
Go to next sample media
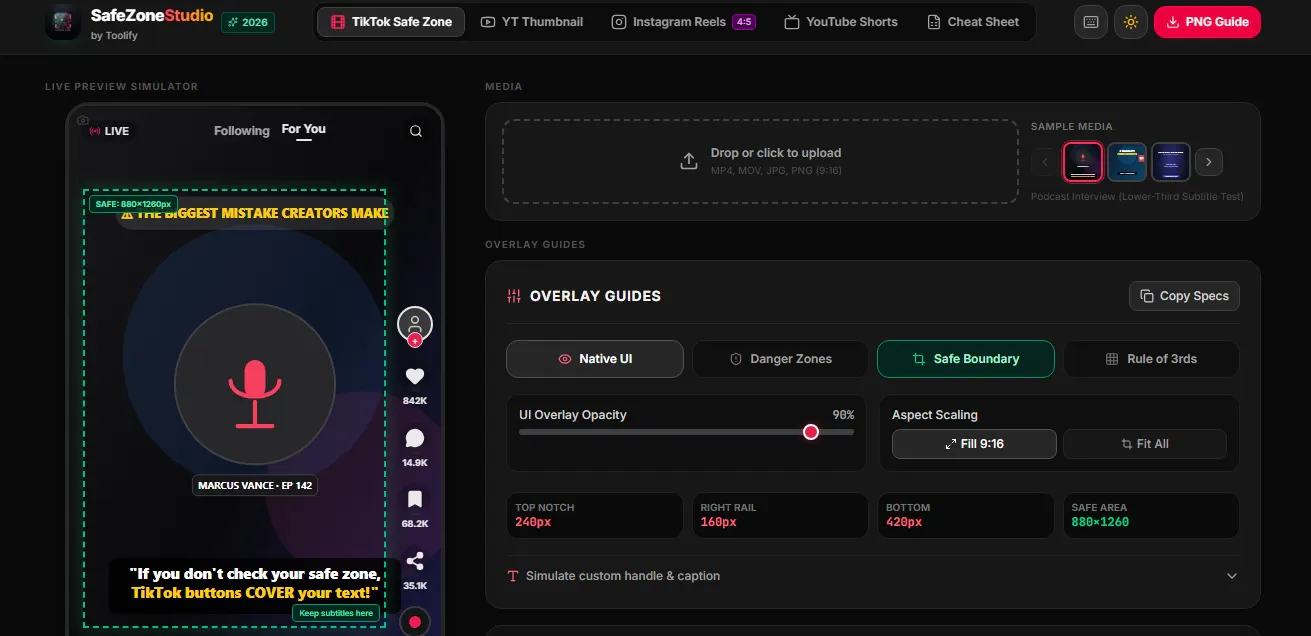(x=1209, y=162)
